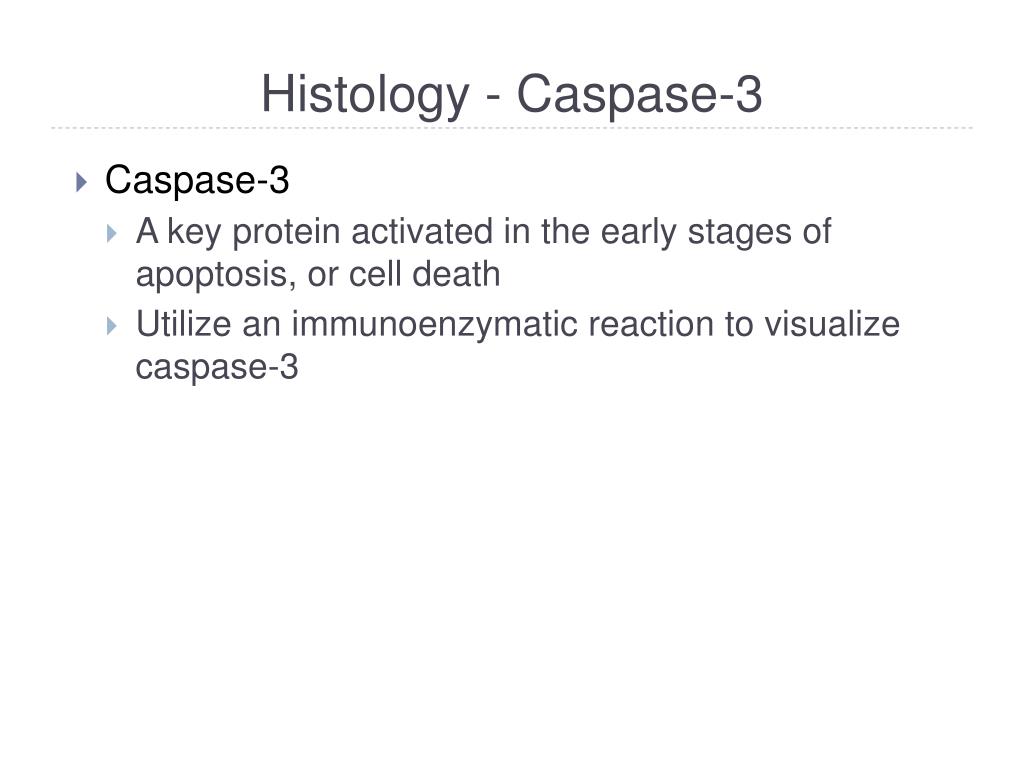Click the lowercase 'caspase-3' on the last line
The image size is (1024, 768).
pyautogui.click(x=217, y=368)
